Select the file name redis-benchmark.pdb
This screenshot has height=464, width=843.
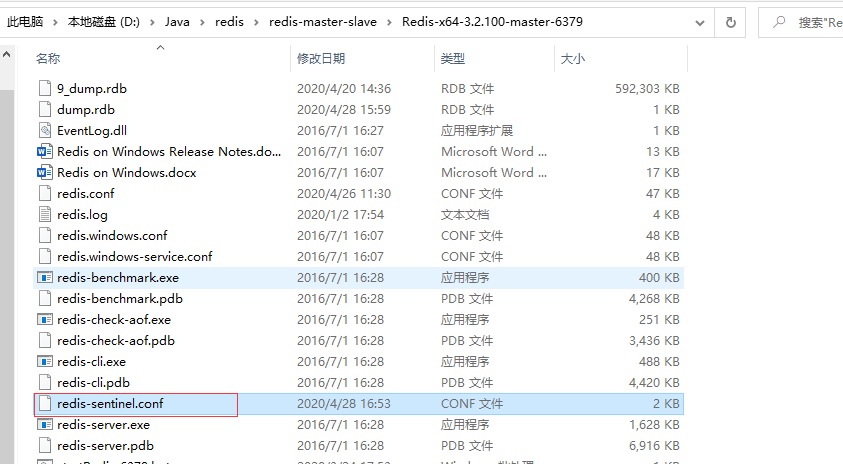pos(120,298)
